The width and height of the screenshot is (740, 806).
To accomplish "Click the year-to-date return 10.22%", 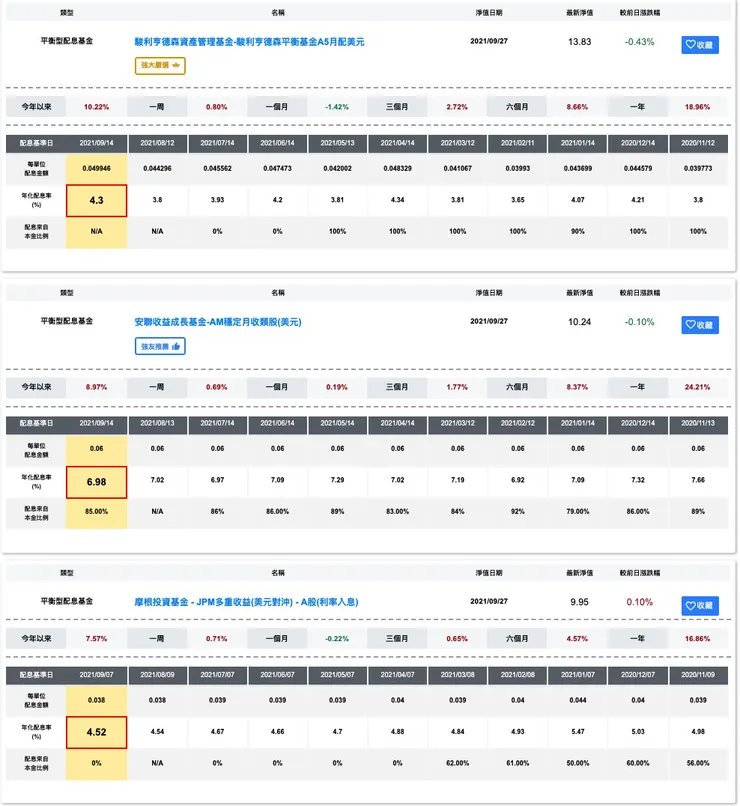I will [x=97, y=107].
